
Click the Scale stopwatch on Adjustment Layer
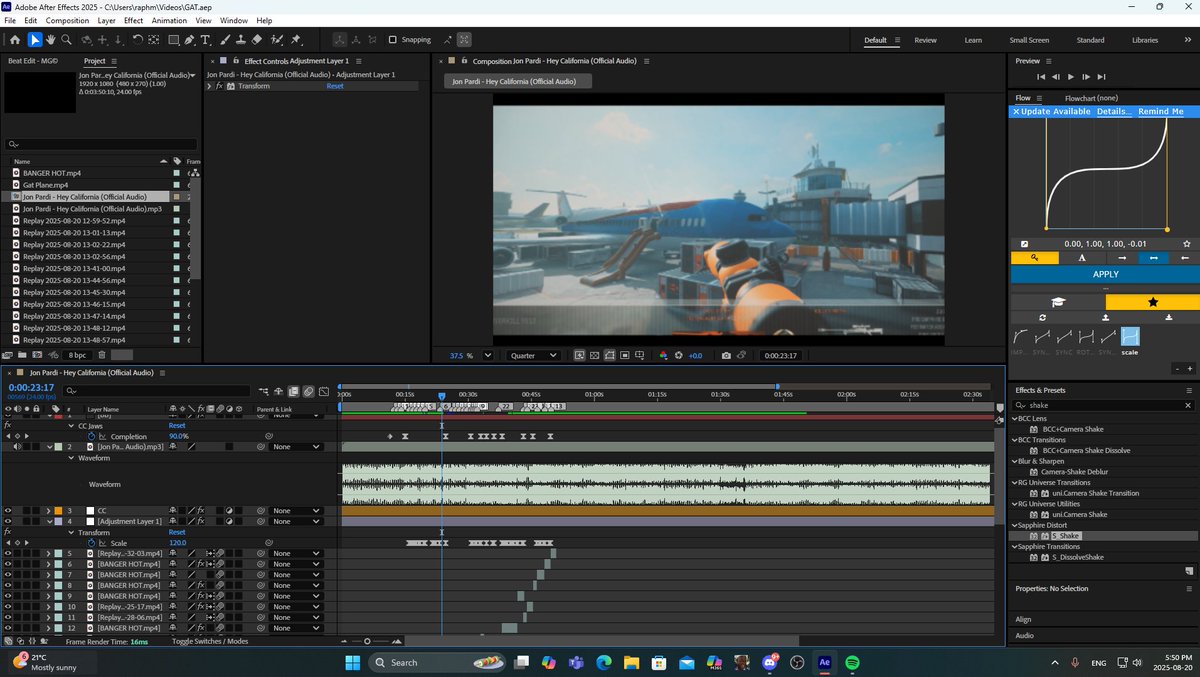[x=91, y=543]
